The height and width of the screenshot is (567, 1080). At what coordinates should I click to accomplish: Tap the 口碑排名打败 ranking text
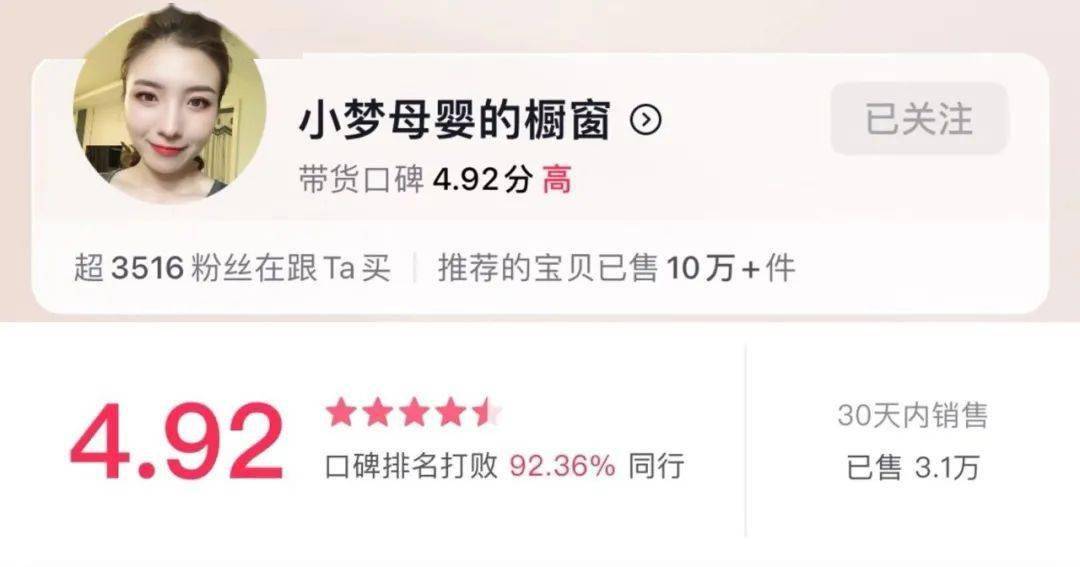point(411,466)
